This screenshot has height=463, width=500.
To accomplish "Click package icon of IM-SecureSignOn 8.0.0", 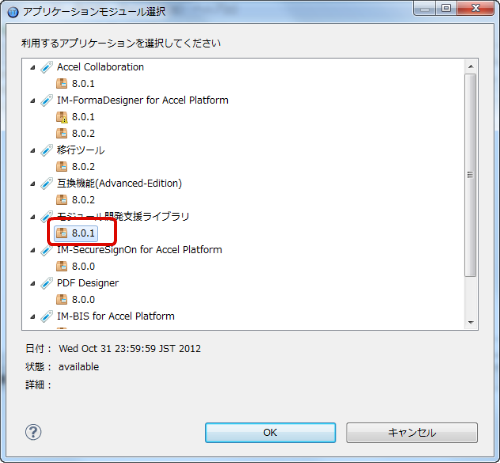I will 61,266.
